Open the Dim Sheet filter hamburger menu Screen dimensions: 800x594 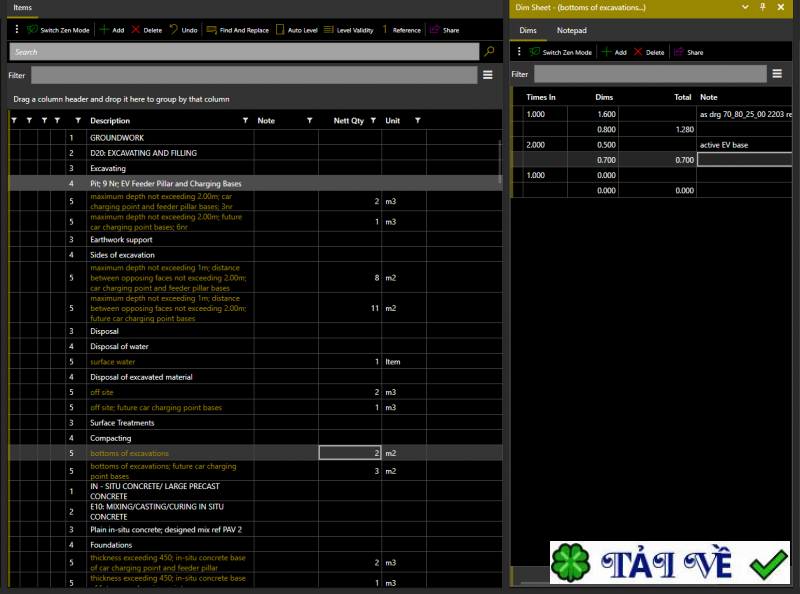click(x=777, y=74)
